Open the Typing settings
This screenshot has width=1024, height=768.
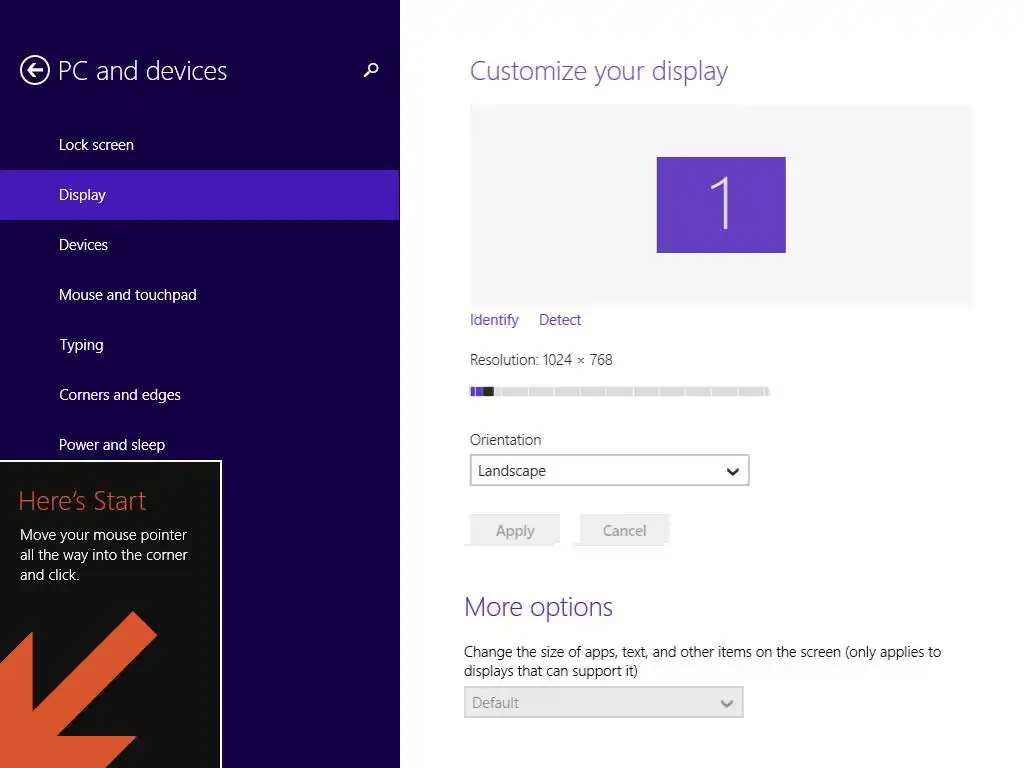click(199, 345)
